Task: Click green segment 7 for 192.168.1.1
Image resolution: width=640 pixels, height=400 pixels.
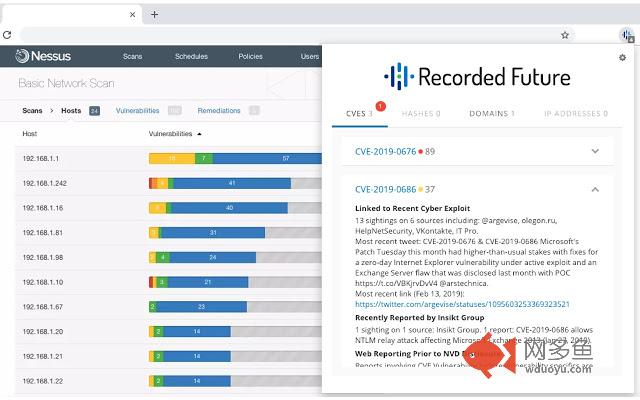Action: click(204, 158)
